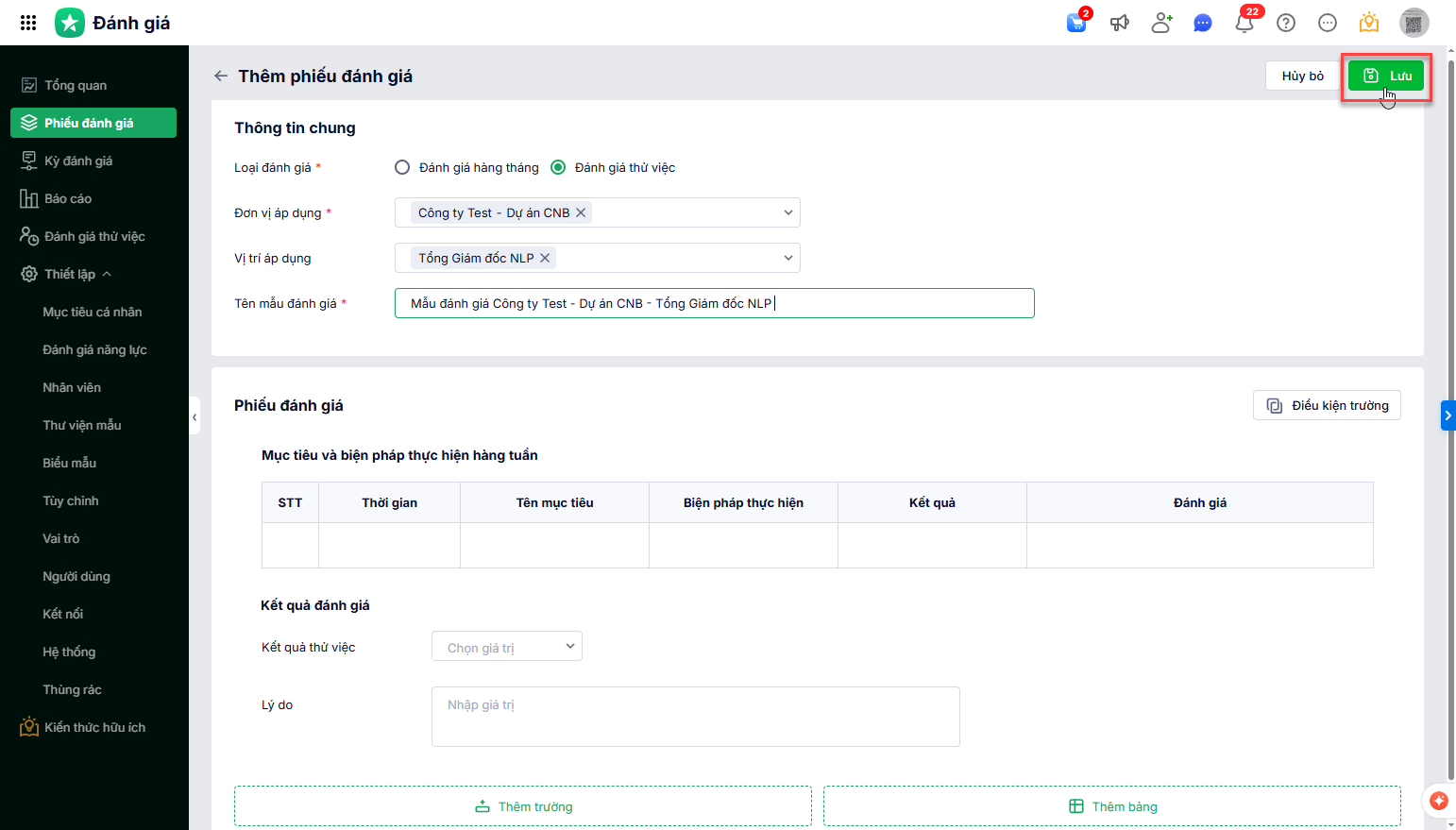Open the chat messages icon
Screen dimensions: 1456x830
1203,23
